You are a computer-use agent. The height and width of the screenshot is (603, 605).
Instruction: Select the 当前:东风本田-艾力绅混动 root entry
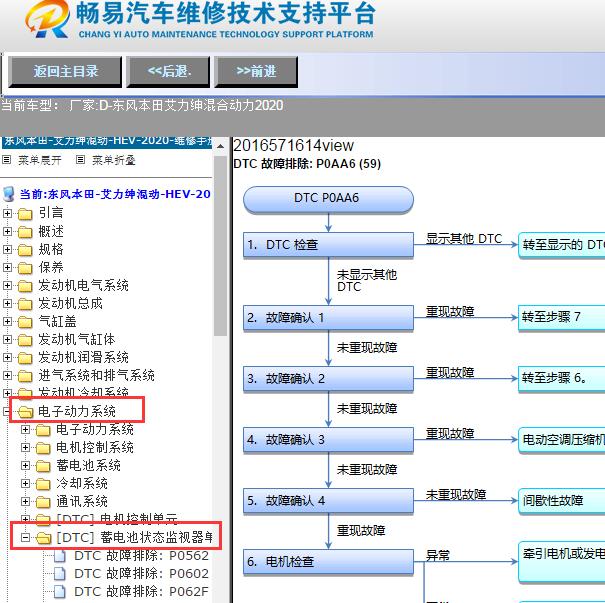[x=115, y=194]
